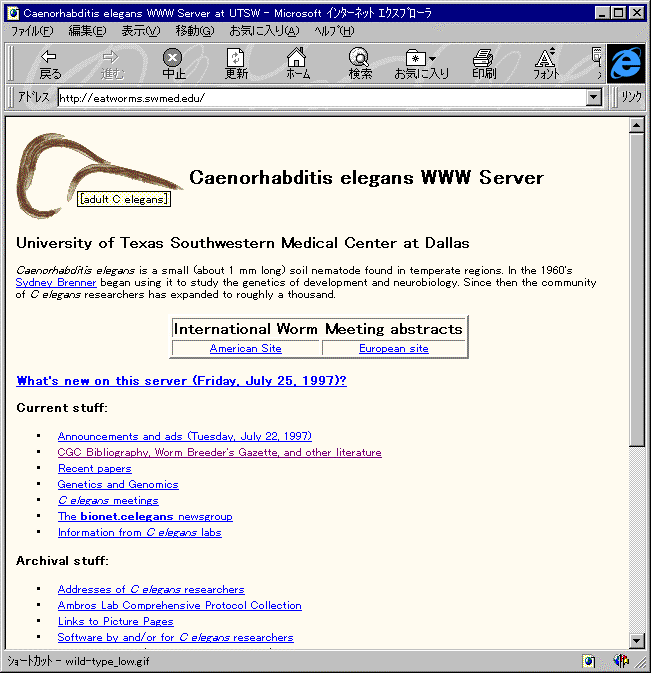Screen dimensions: 651x673
Task: Click the Refresh page icon
Action: pos(236,64)
